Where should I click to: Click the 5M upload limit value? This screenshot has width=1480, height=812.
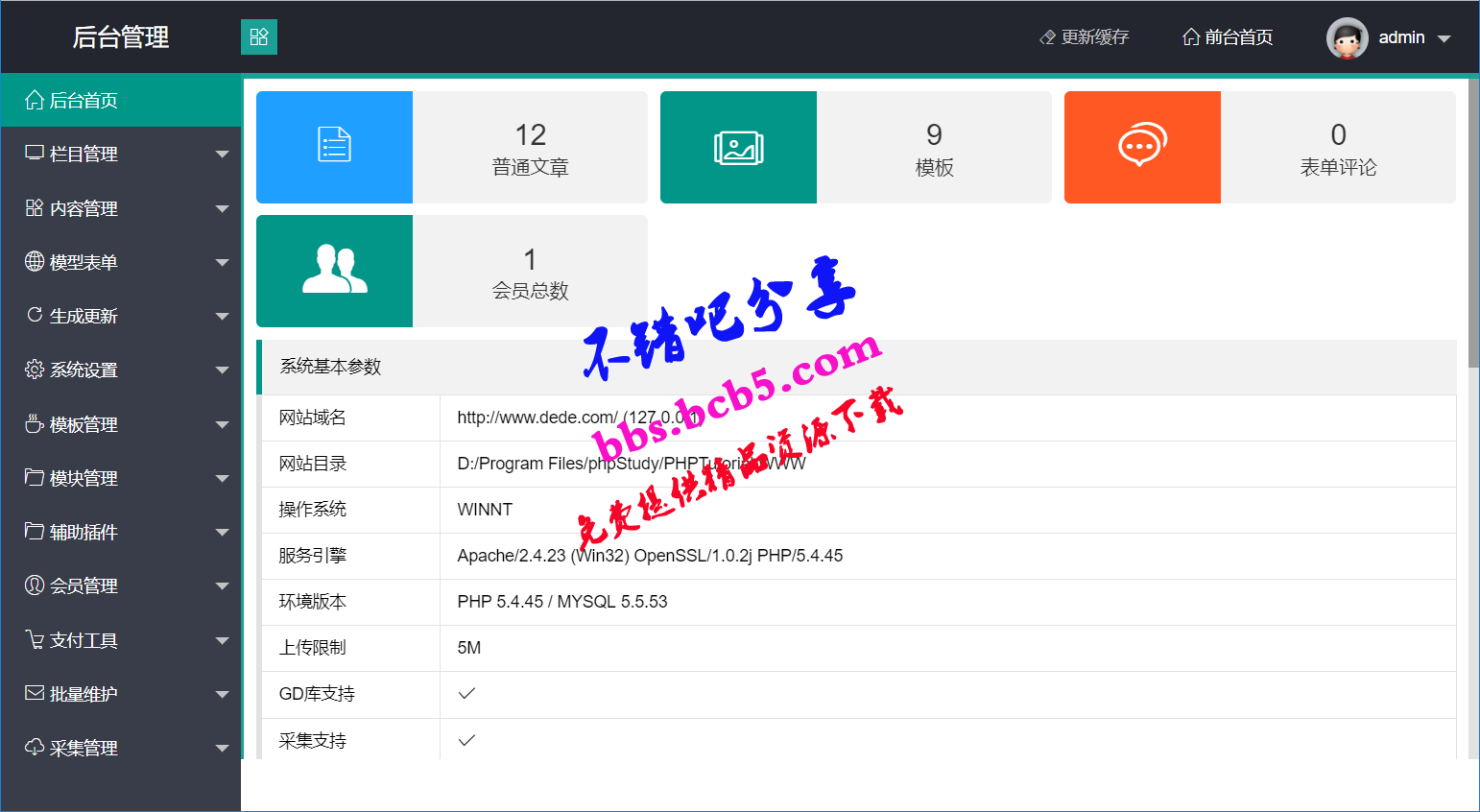[x=469, y=648]
